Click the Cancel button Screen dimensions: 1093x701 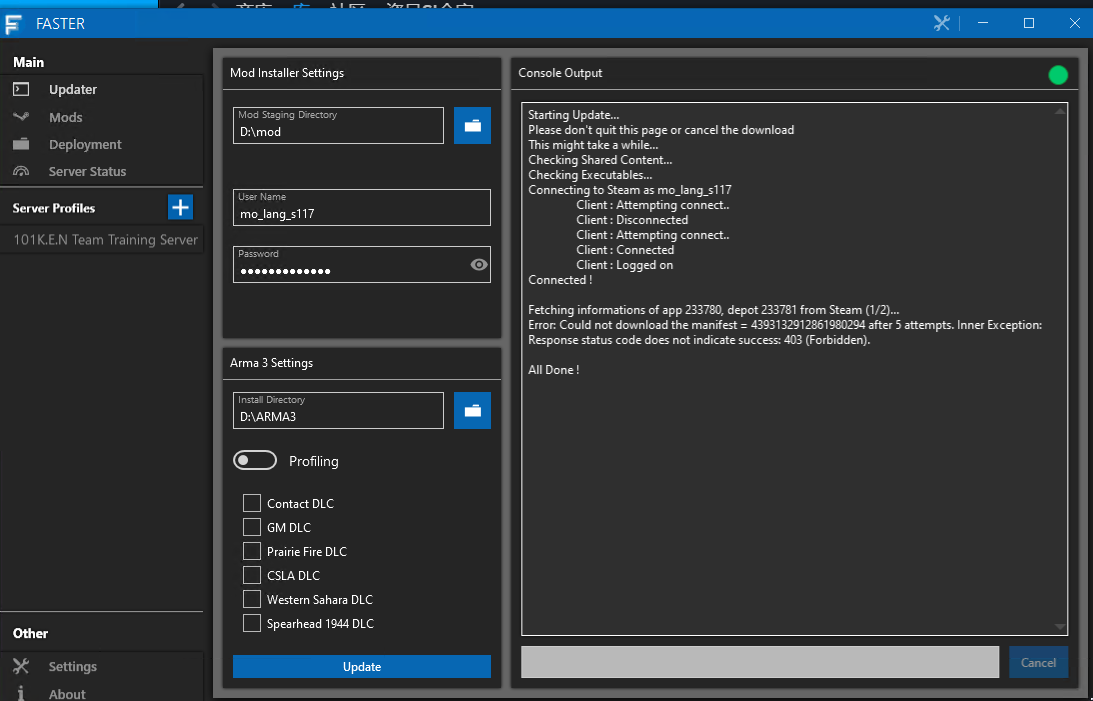(x=1038, y=662)
